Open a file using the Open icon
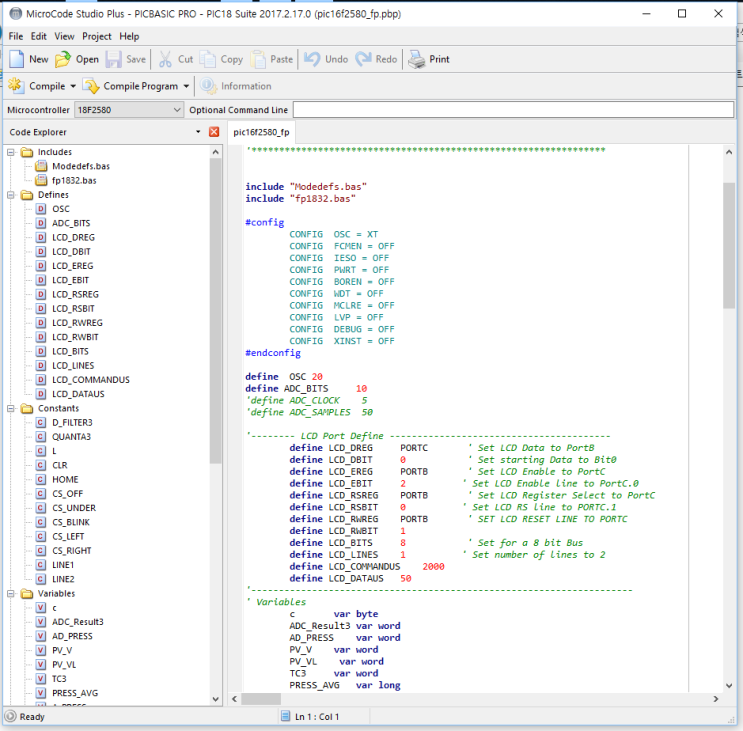 63,59
